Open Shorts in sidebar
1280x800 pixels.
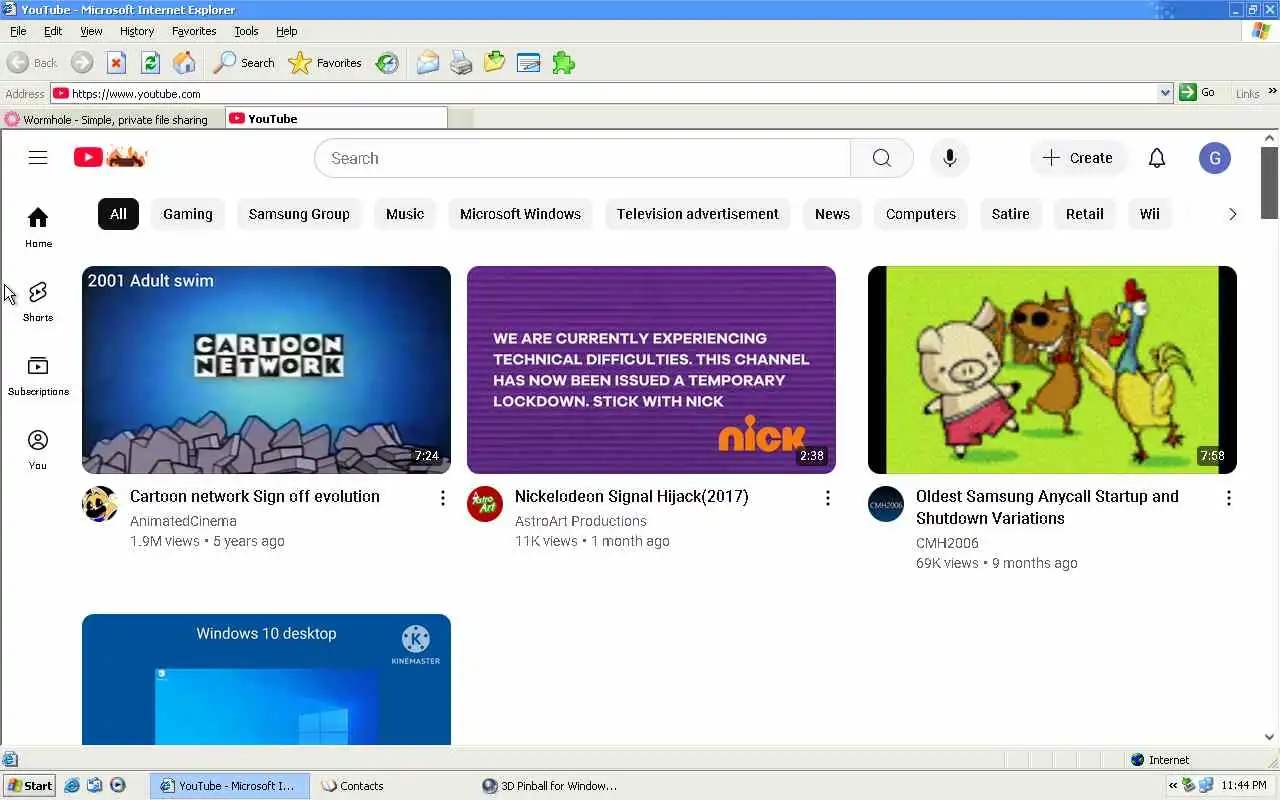pos(38,301)
